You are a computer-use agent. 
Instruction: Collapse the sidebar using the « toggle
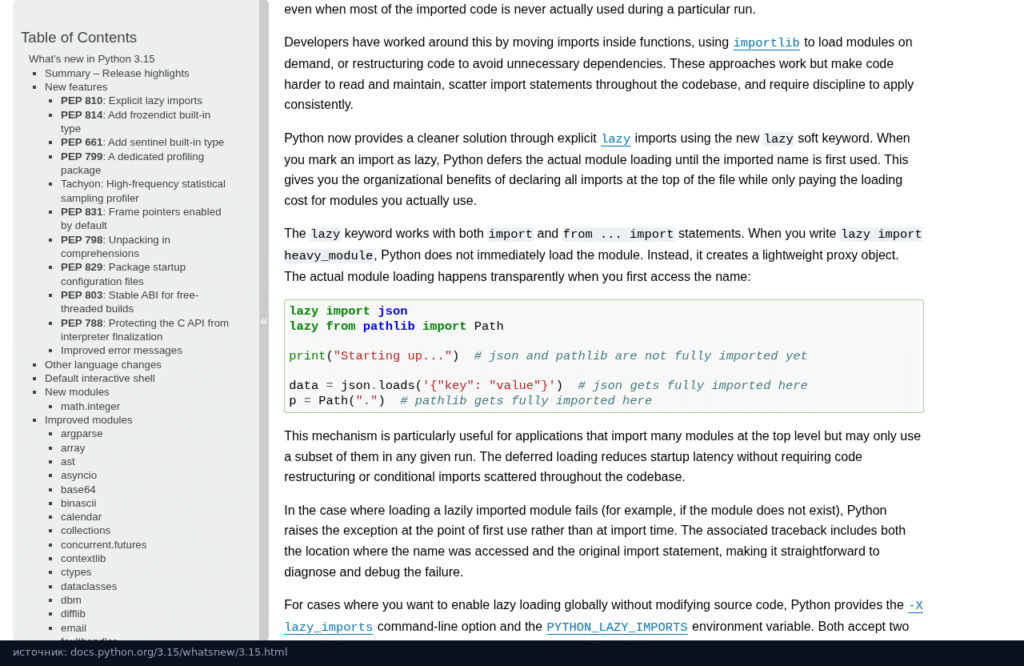(x=264, y=321)
